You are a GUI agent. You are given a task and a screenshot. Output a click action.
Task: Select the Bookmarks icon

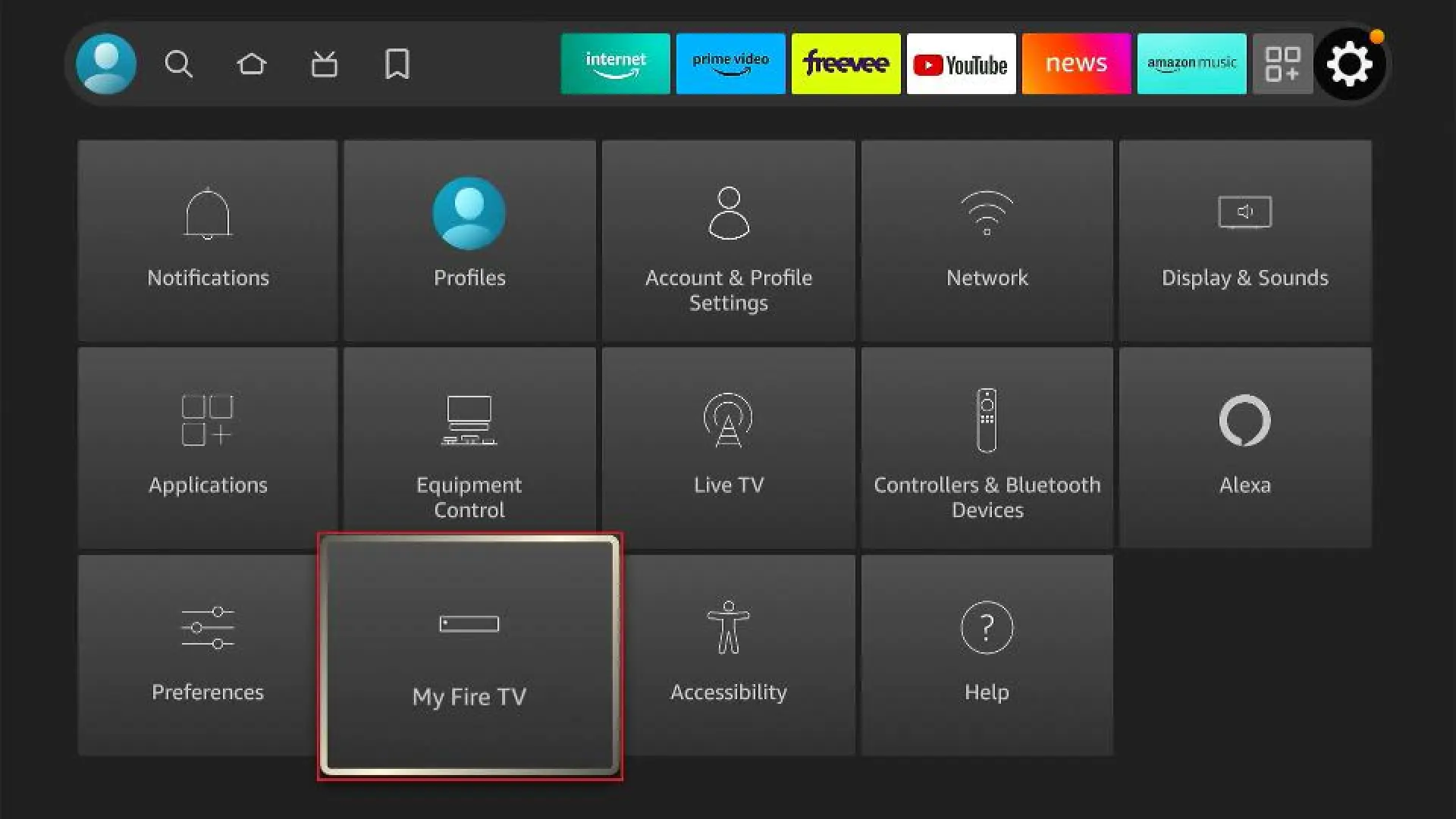coord(397,63)
